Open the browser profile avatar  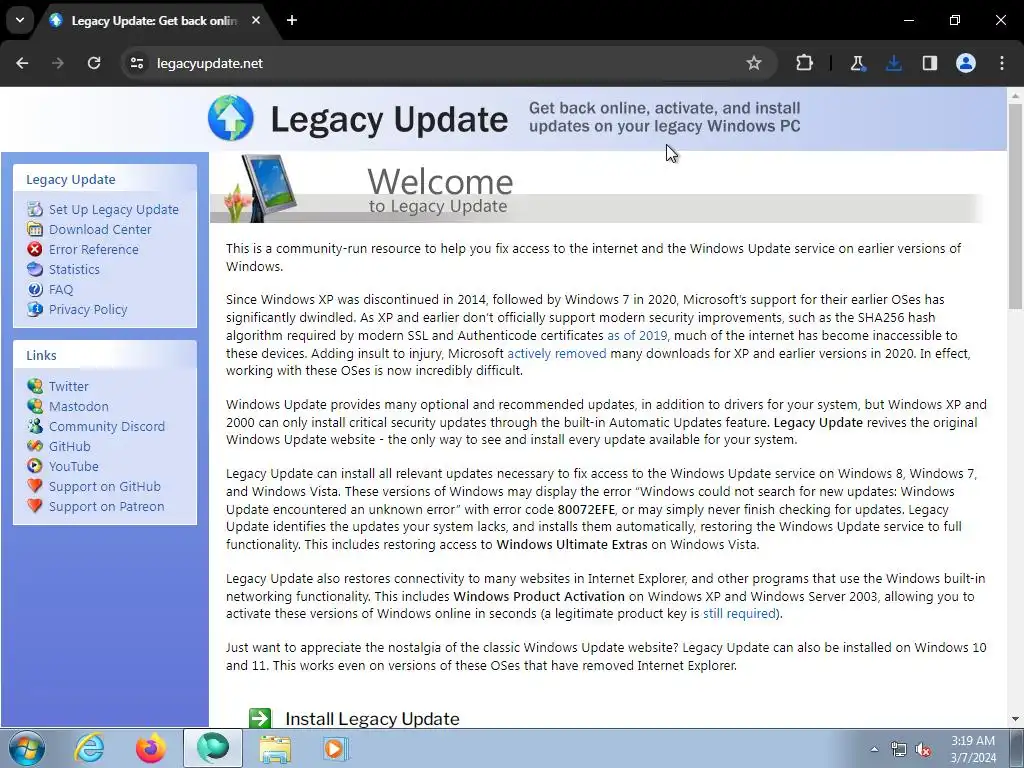(966, 63)
